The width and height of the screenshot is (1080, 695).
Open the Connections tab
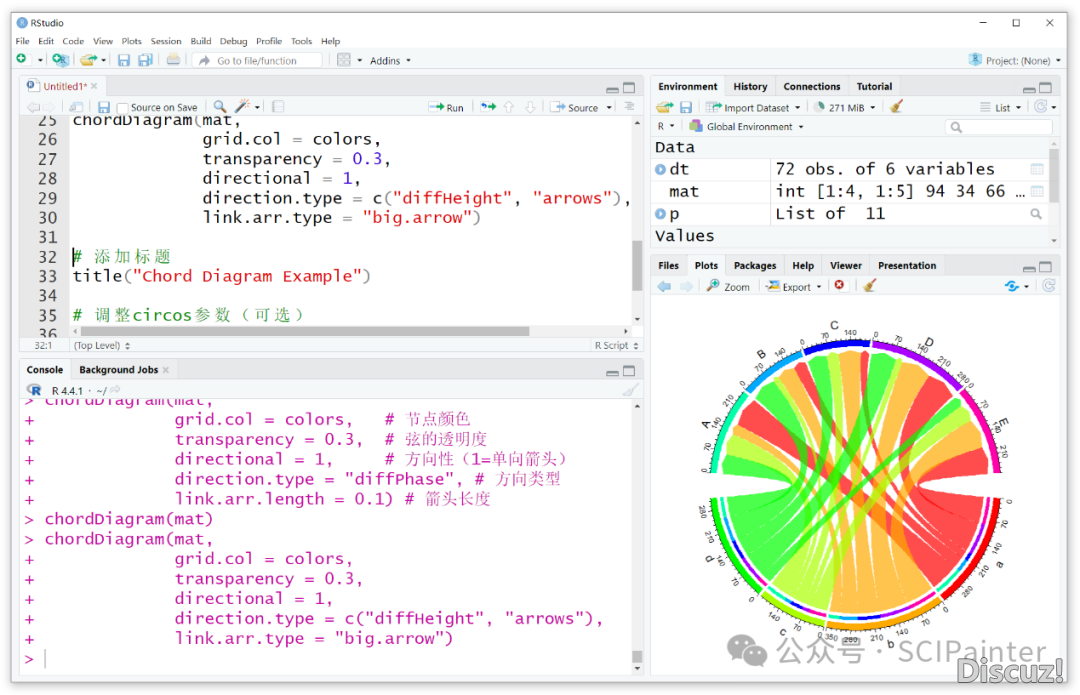tap(811, 86)
